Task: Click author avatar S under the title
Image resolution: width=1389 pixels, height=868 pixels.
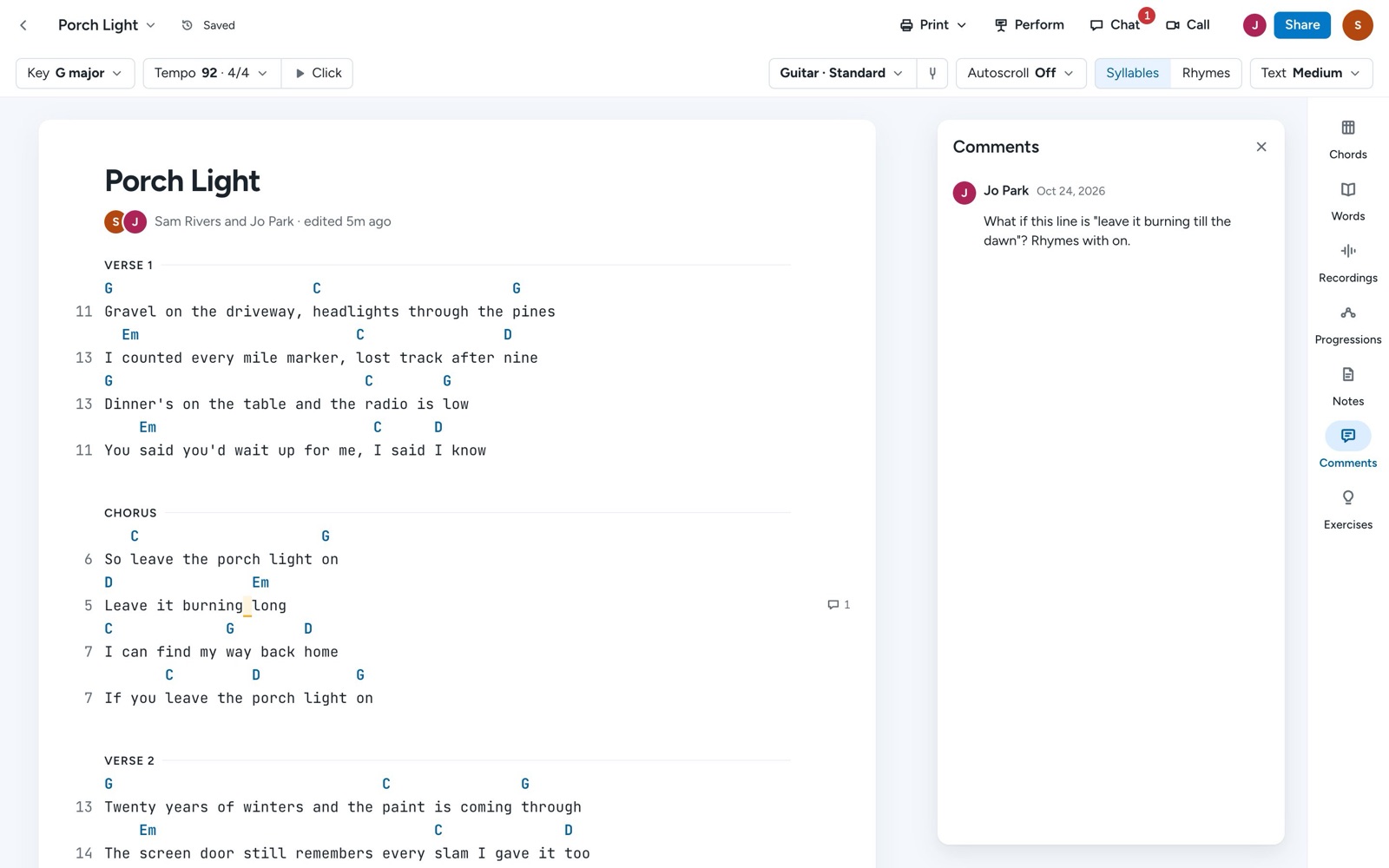Action: pyautogui.click(x=115, y=221)
